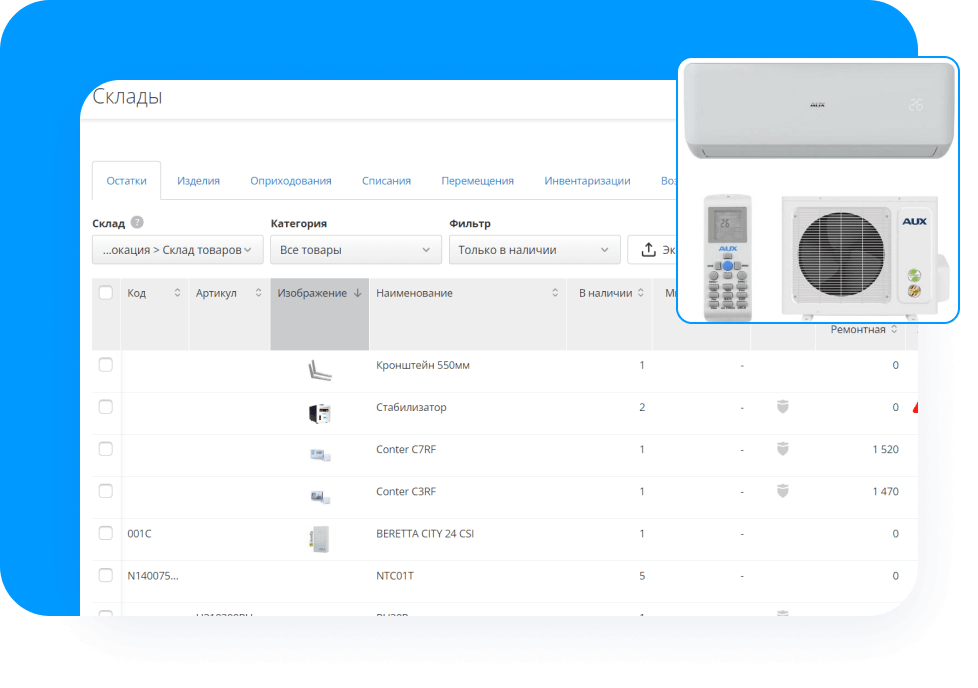Screen dimensions: 978x688
Task: Click the Conter C7RF product name
Action: 406,449
